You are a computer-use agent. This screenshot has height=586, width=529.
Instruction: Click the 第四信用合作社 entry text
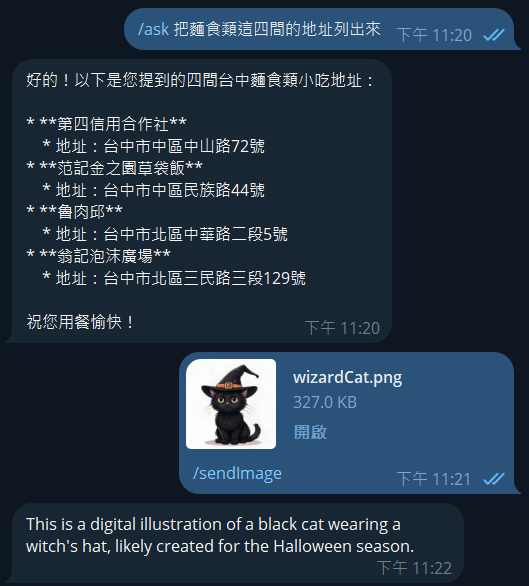coord(113,124)
